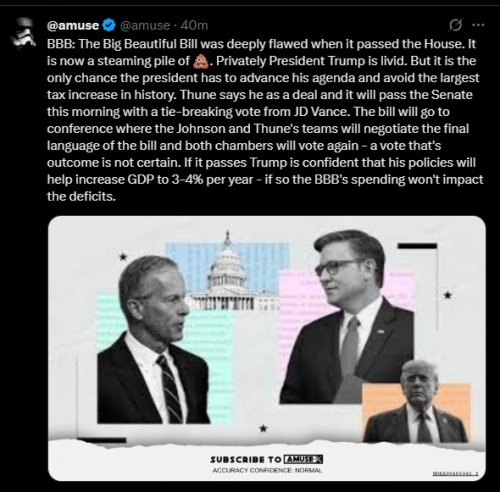Viewport: 500px width, 492px height.
Task: Click the ACCURACY CONFIDENCE: NORMAL label
Action: (x=267, y=470)
